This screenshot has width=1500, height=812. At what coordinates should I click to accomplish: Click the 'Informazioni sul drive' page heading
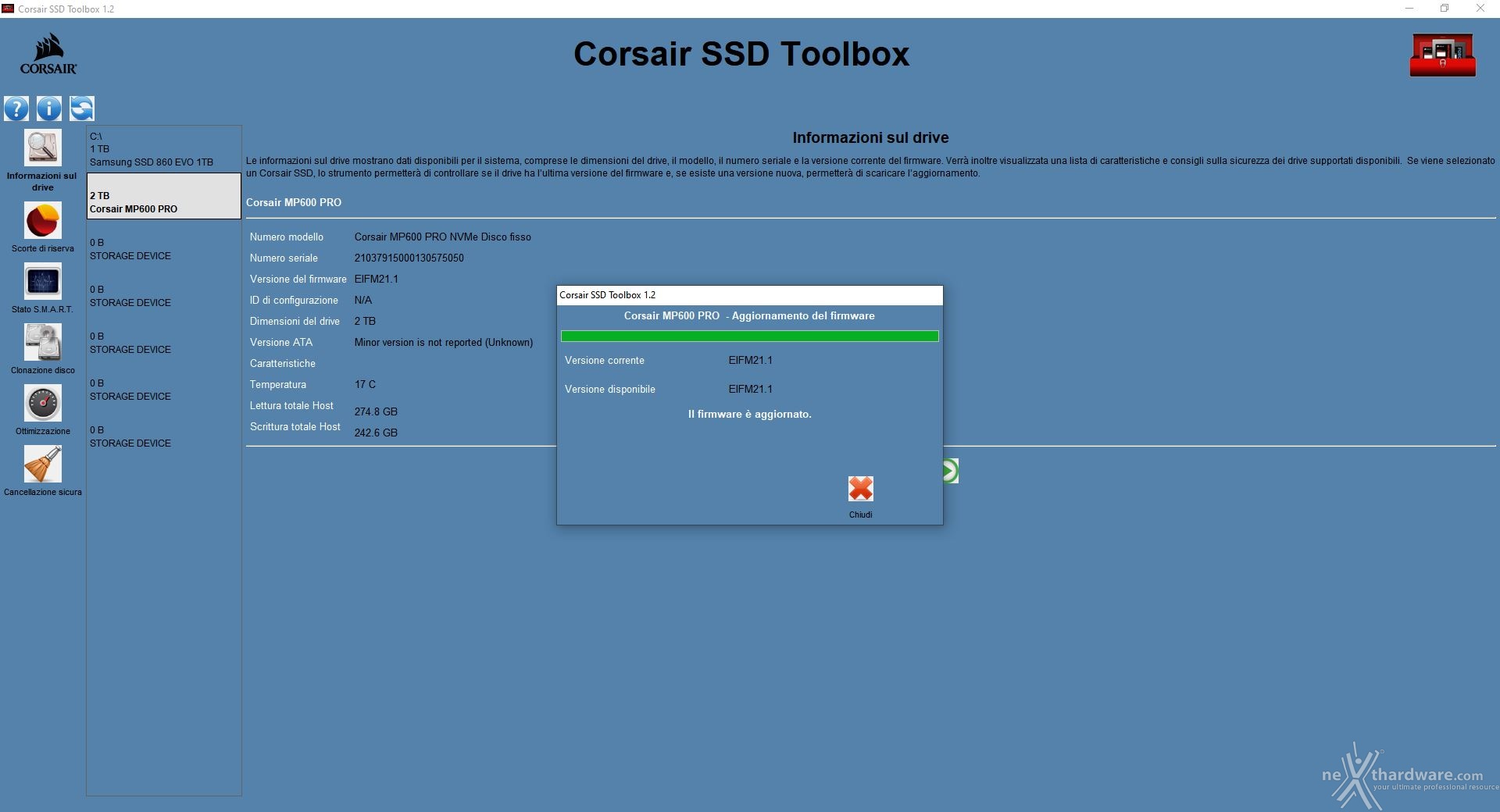click(x=870, y=137)
